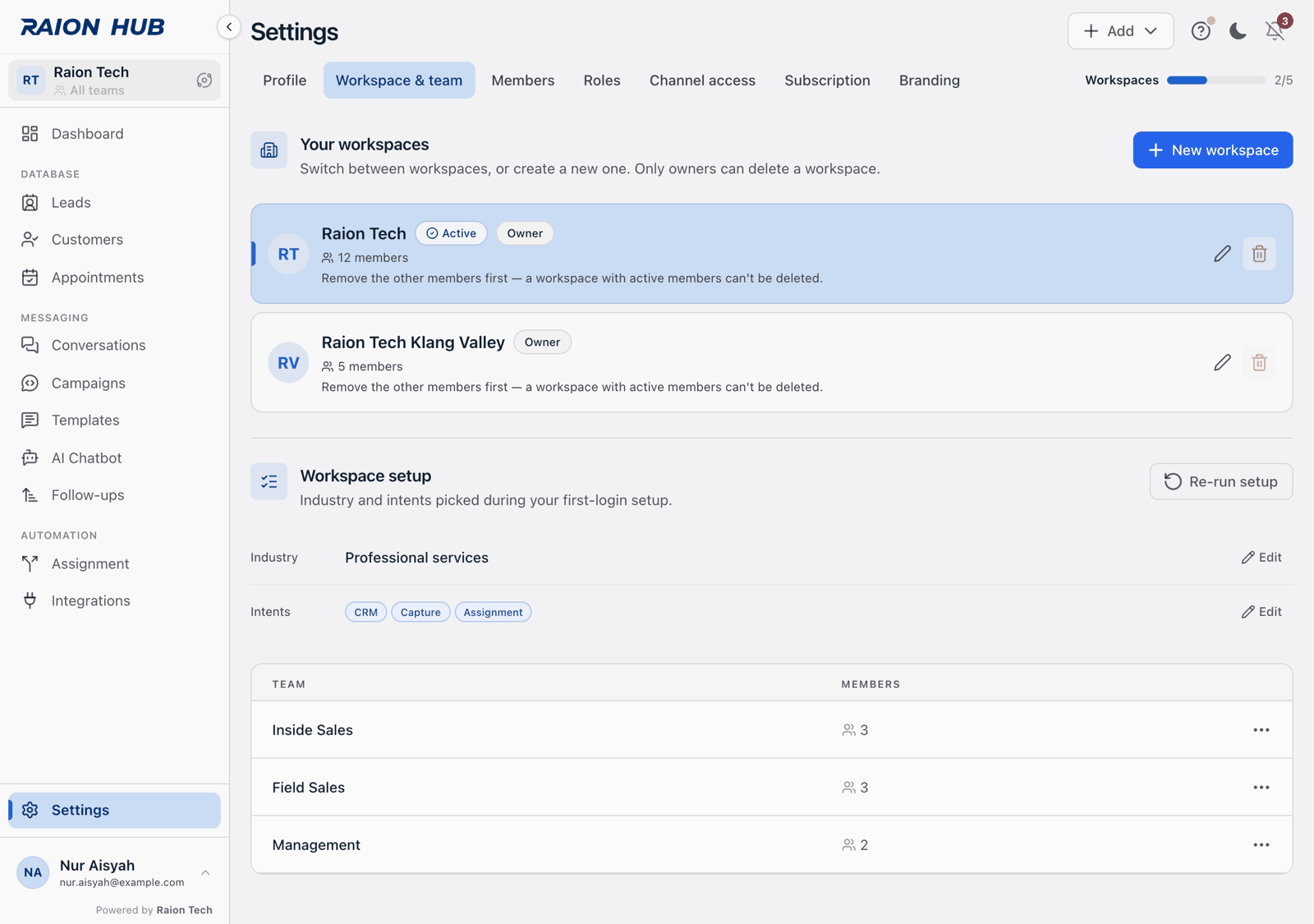1314x924 pixels.
Task: Open AI Chatbot in the sidebar
Action: click(x=114, y=457)
